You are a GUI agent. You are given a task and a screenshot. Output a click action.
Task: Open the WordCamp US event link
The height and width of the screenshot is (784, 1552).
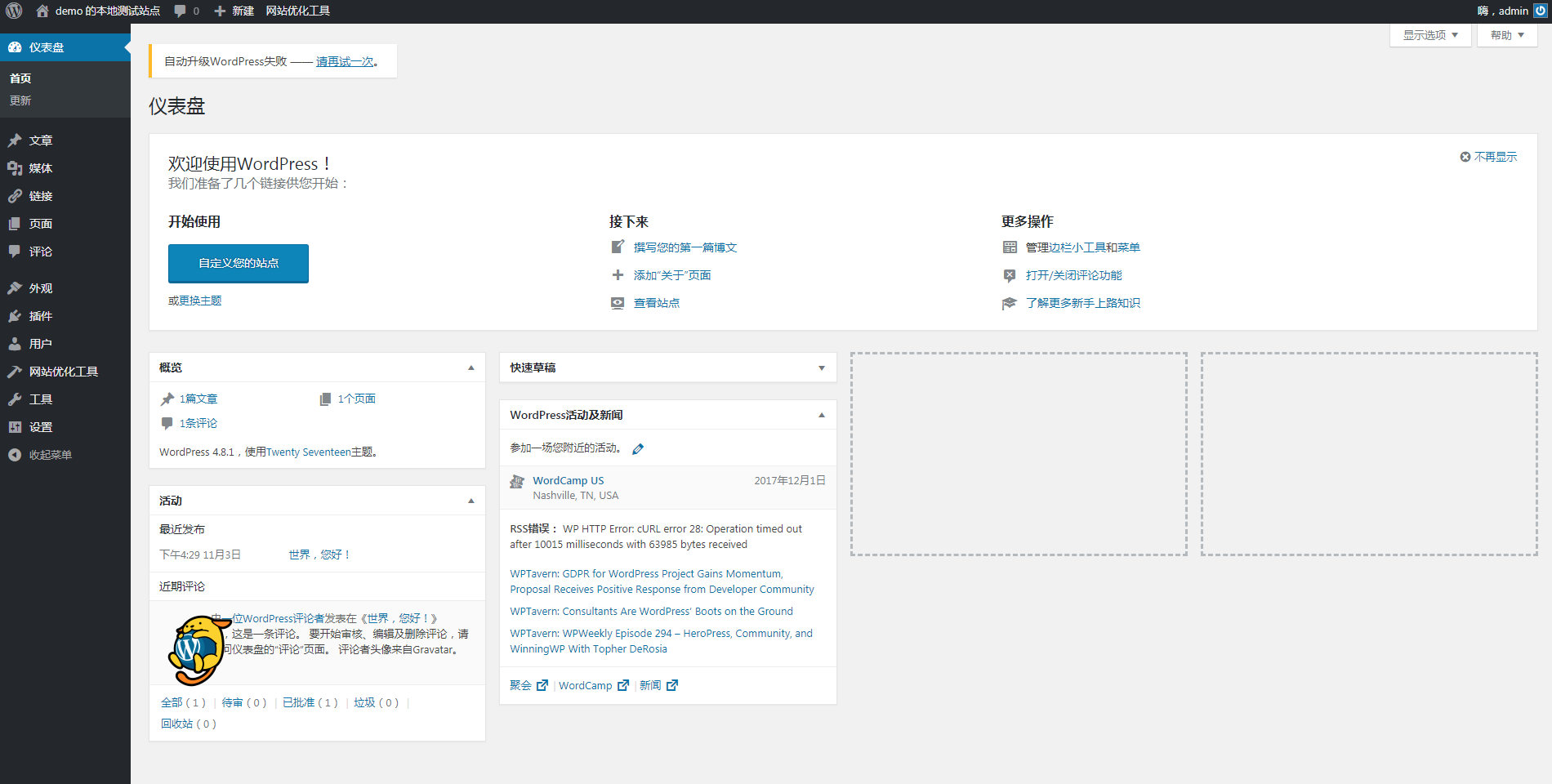[569, 480]
